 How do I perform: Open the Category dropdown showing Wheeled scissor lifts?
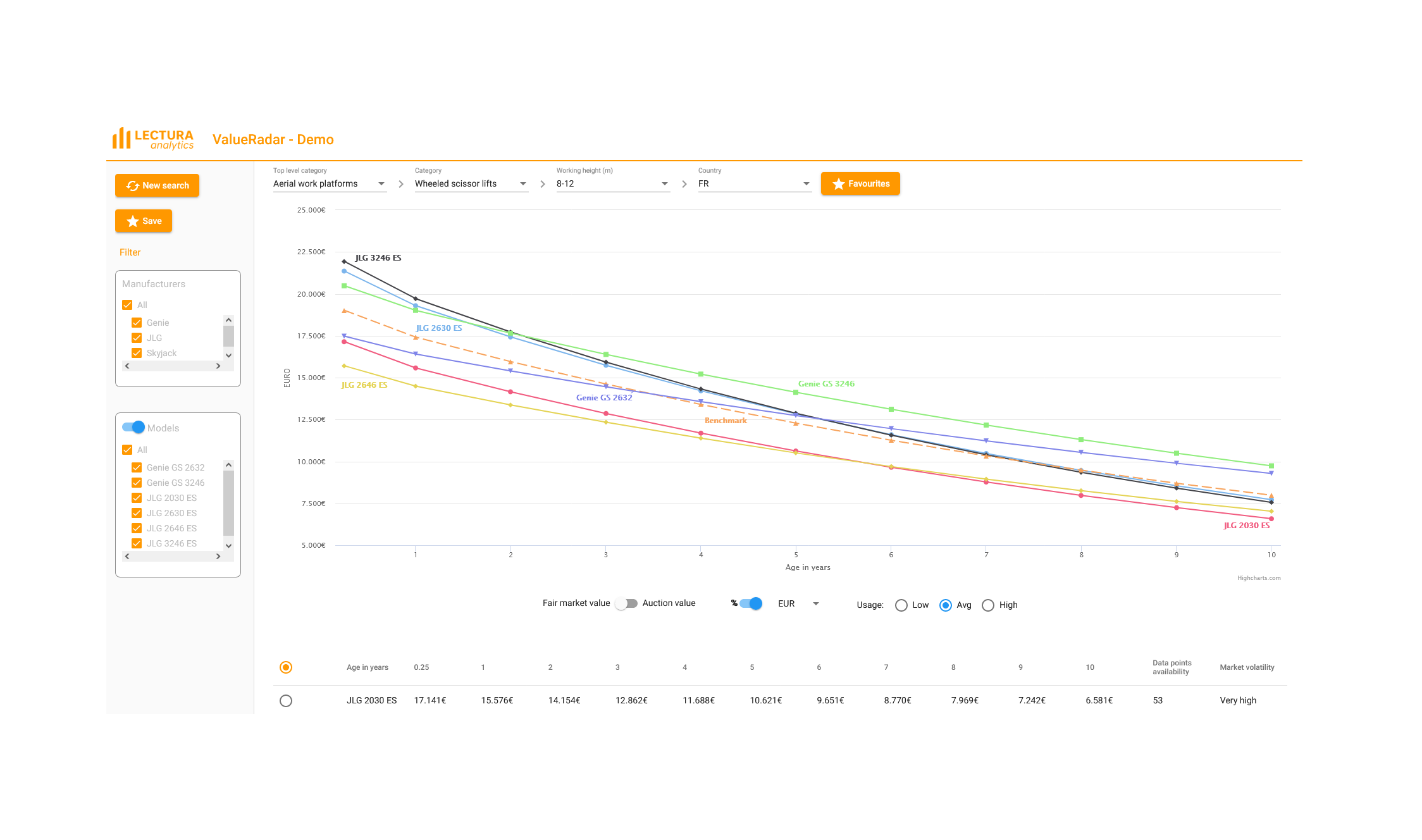pos(471,183)
